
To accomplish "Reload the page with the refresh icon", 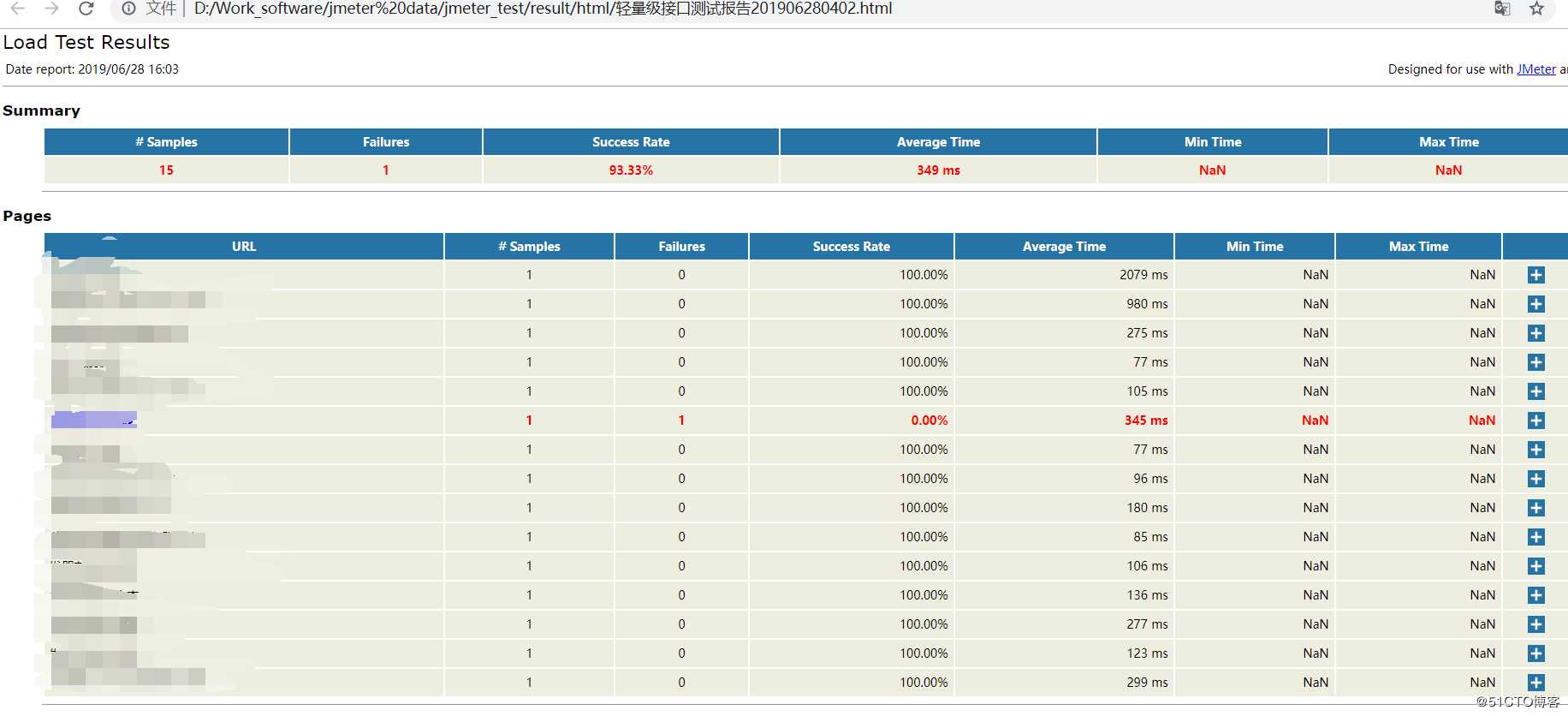I will (86, 9).
